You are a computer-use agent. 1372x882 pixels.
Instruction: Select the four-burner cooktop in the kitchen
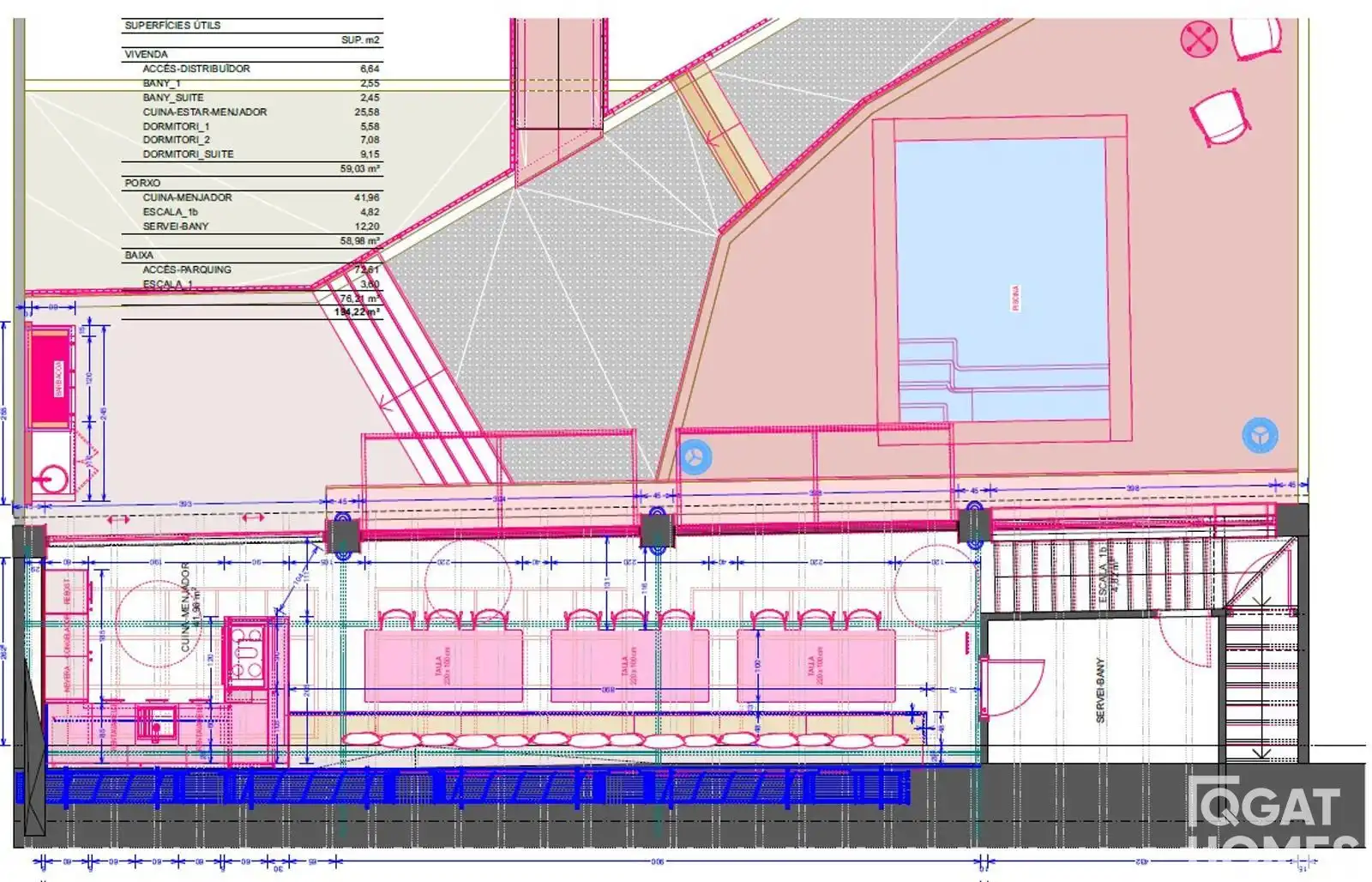click(x=249, y=654)
